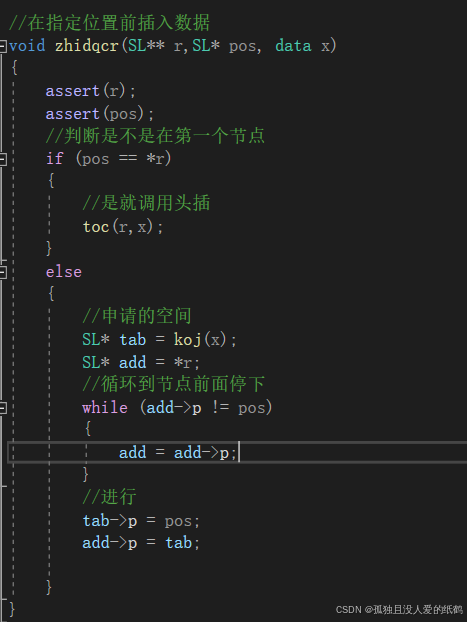Click the koj(x) function call
The height and width of the screenshot is (622, 467).
click(x=200, y=340)
